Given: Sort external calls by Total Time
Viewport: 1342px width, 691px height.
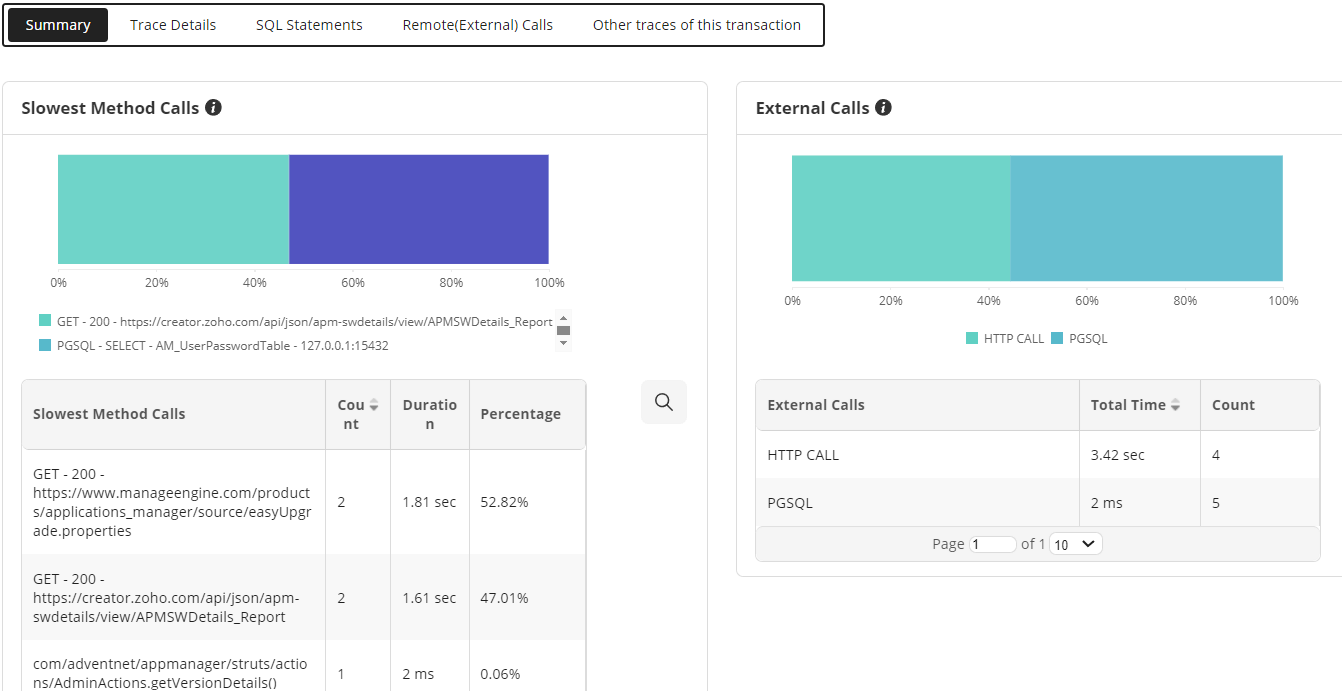Looking at the screenshot, I should tap(1176, 405).
